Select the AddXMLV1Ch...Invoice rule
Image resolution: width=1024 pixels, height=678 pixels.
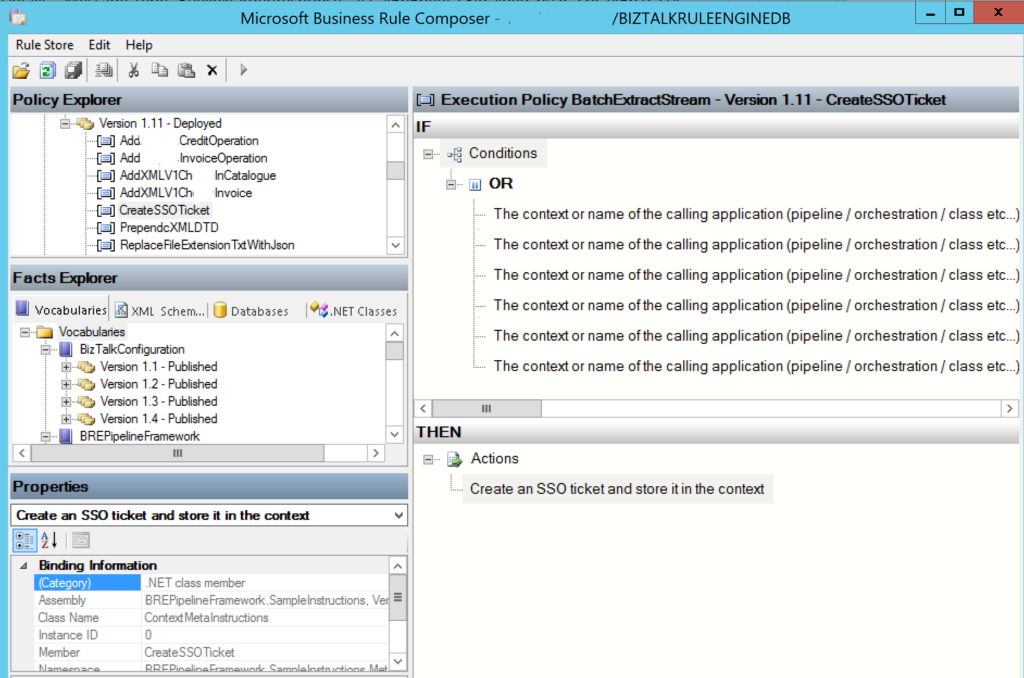(186, 193)
